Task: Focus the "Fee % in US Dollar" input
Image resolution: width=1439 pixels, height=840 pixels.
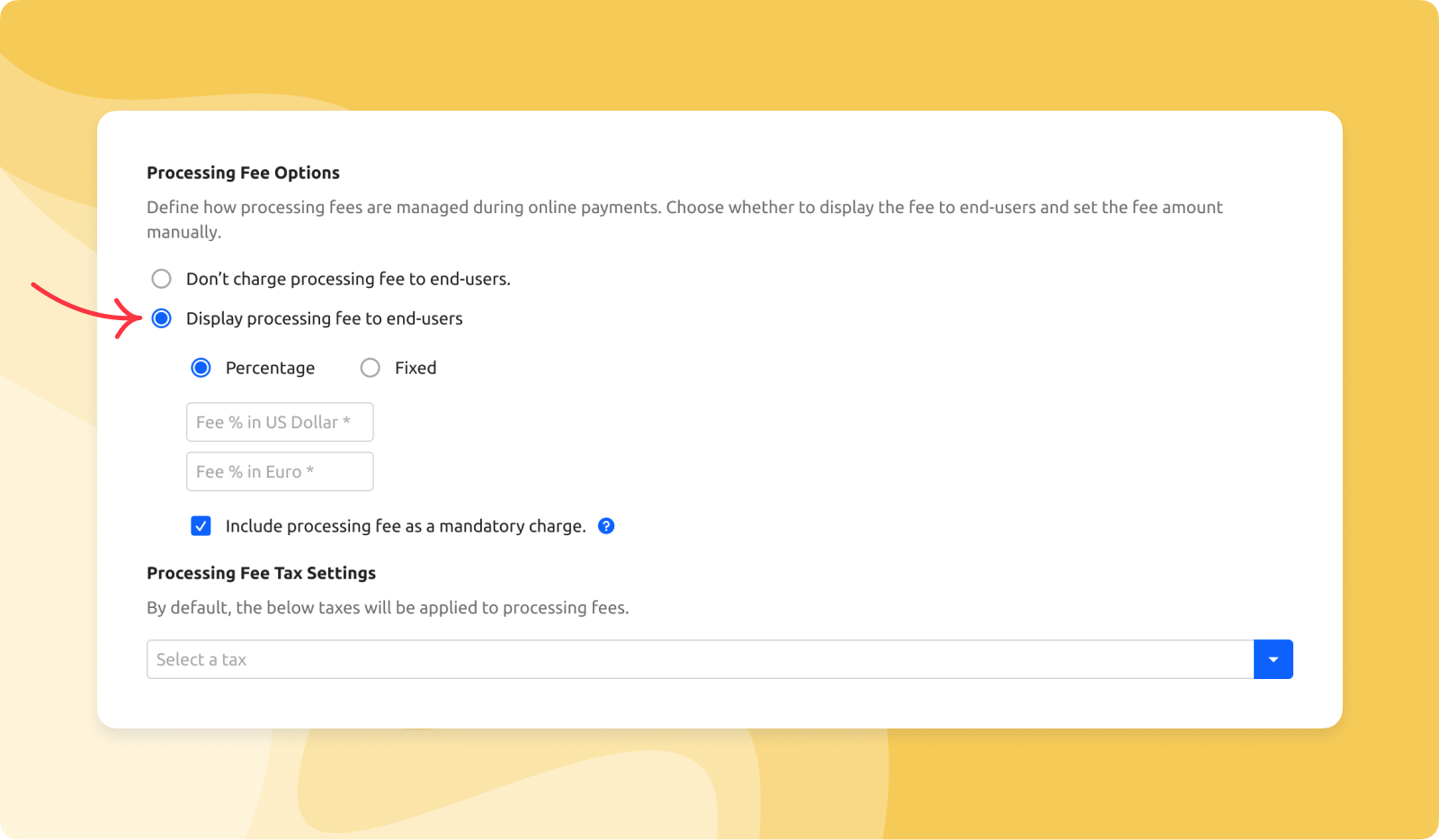Action: pyautogui.click(x=279, y=422)
